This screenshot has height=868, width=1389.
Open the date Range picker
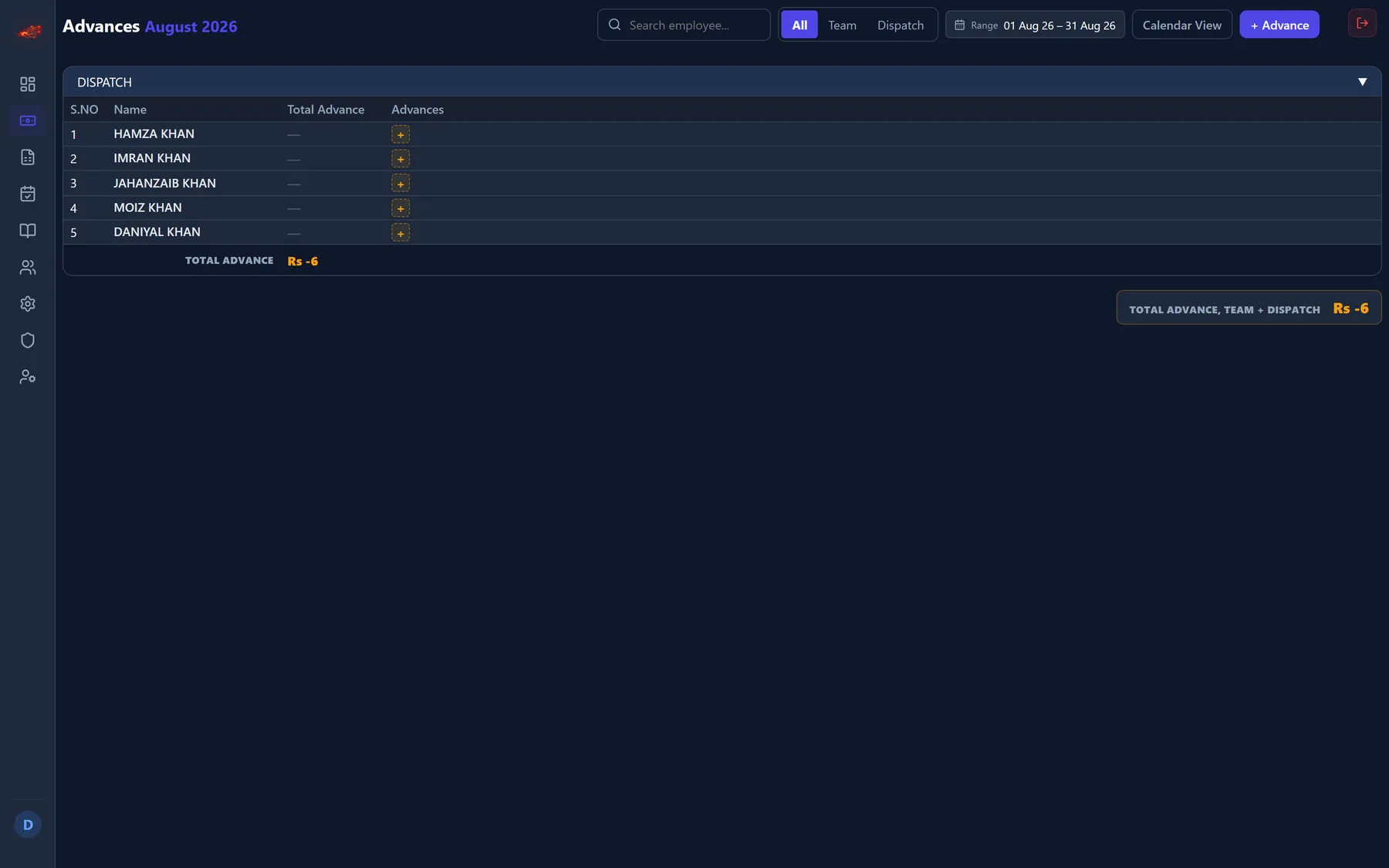(1035, 25)
